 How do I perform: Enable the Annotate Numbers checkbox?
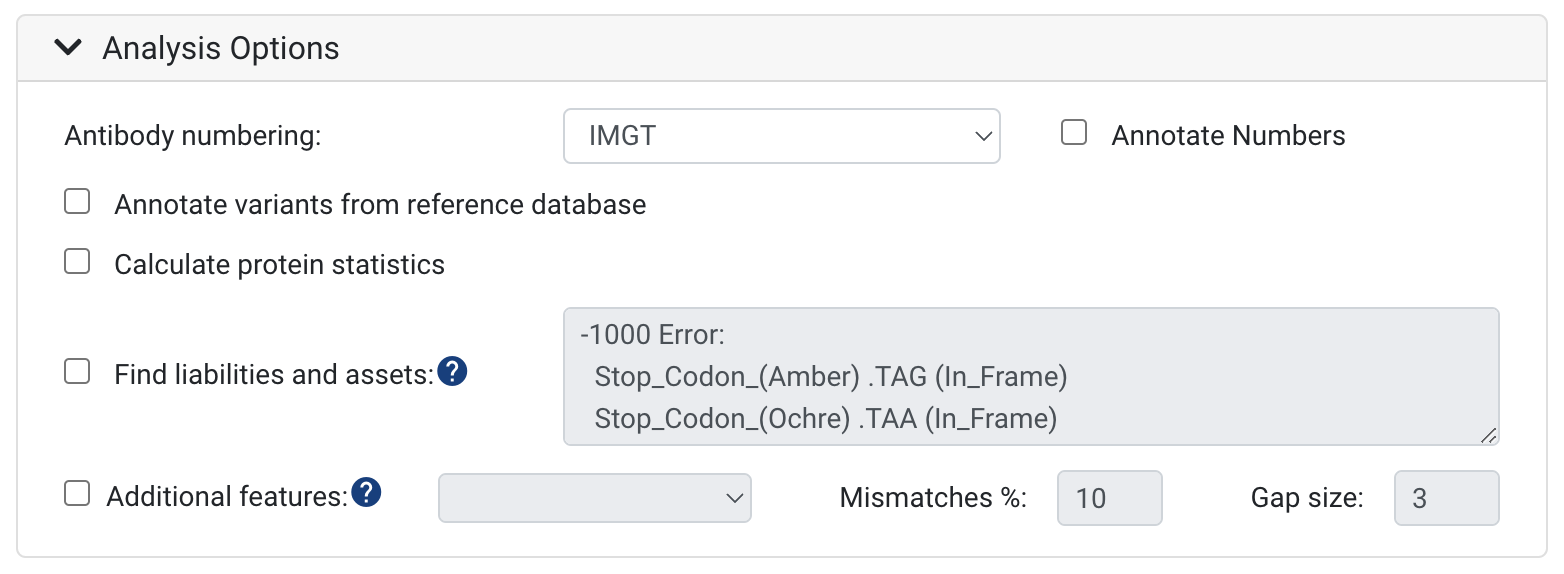[1074, 133]
